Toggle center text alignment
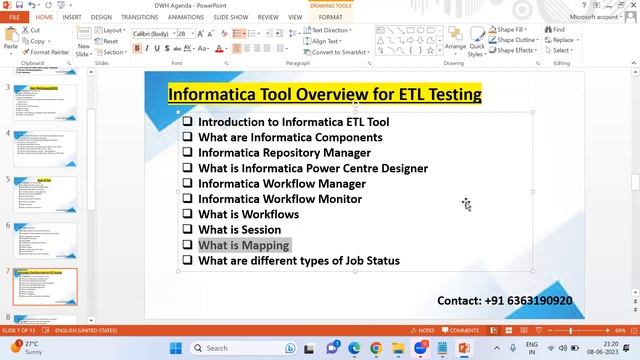The height and width of the screenshot is (360, 640). pyautogui.click(x=247, y=49)
